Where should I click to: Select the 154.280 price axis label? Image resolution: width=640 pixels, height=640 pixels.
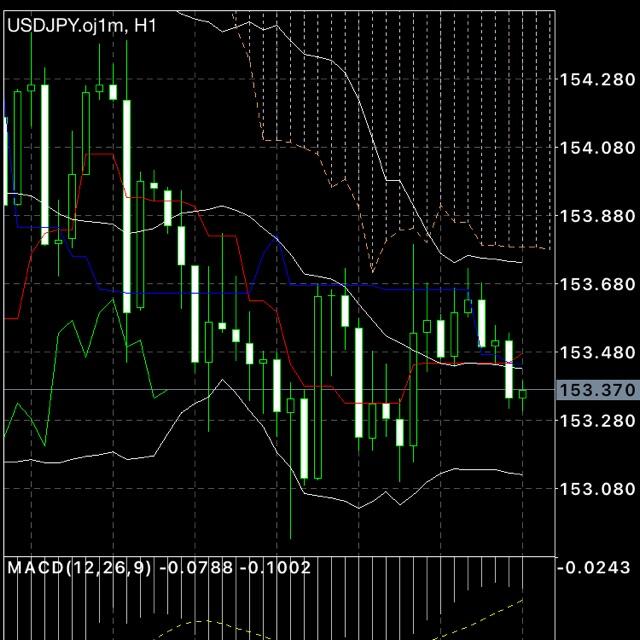point(597,80)
